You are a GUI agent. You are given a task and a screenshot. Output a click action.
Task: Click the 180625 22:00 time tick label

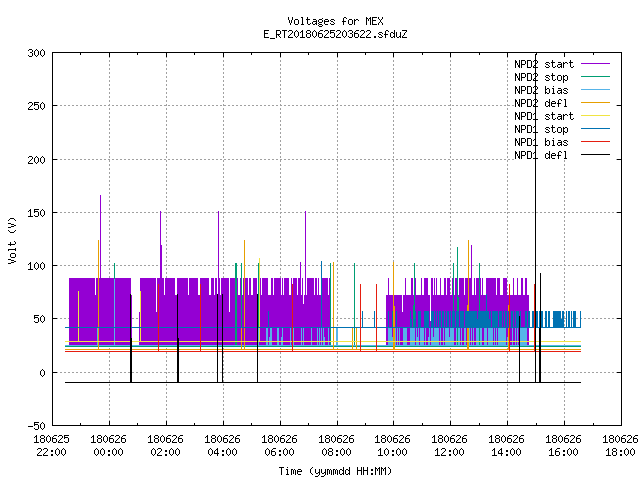click(51, 446)
